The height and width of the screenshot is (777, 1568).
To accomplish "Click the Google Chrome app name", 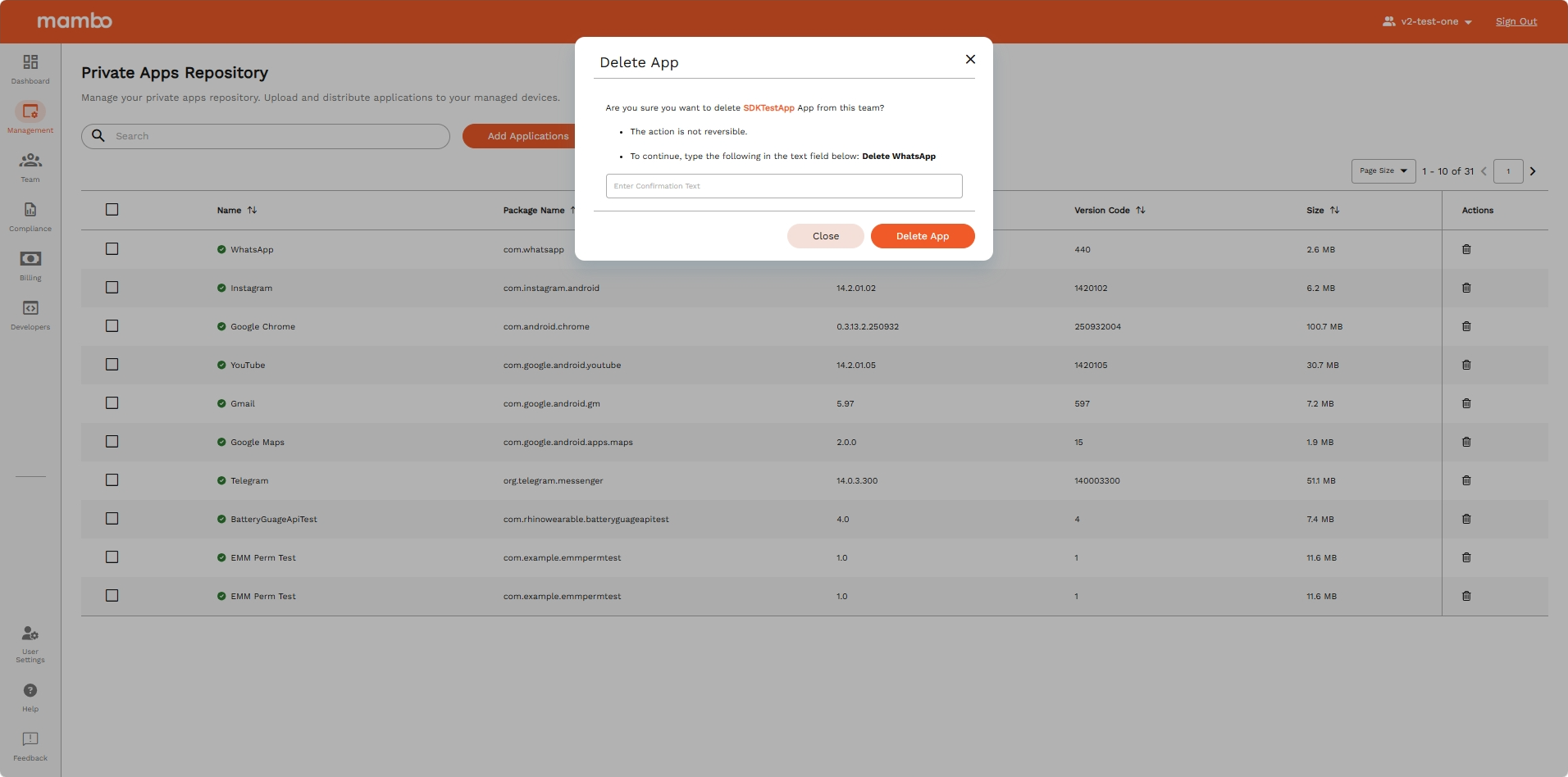I will click(x=262, y=327).
